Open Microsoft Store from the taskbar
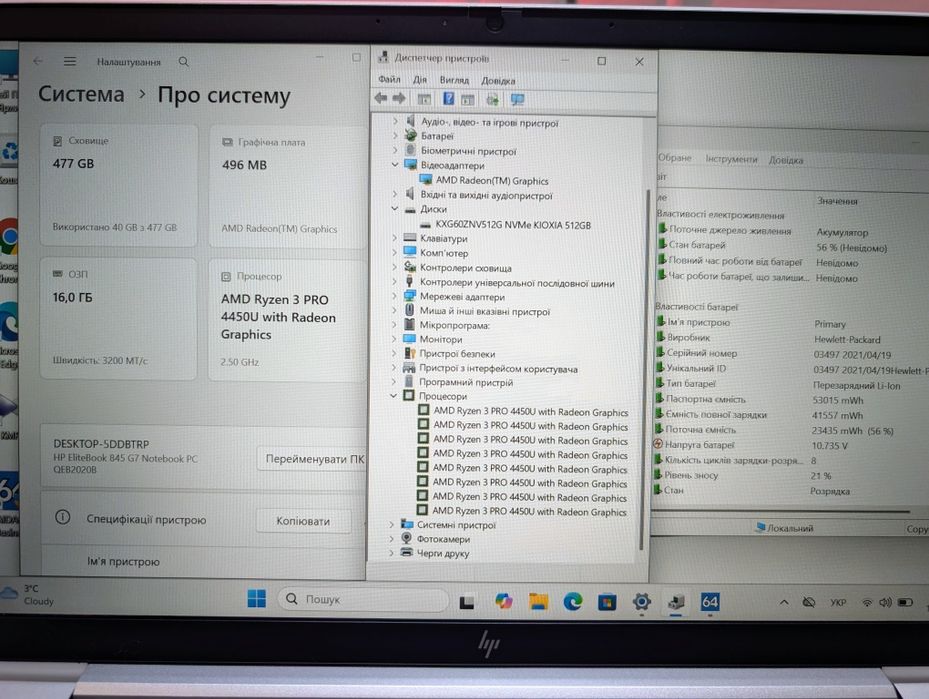The width and height of the screenshot is (929, 699). click(x=607, y=602)
